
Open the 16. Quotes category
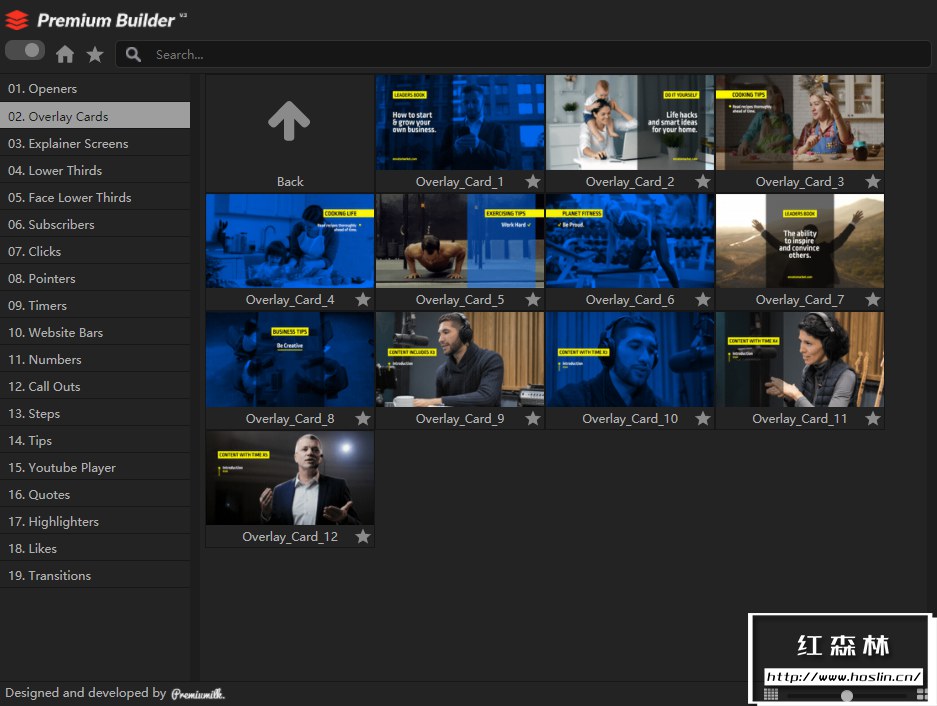[x=95, y=494]
